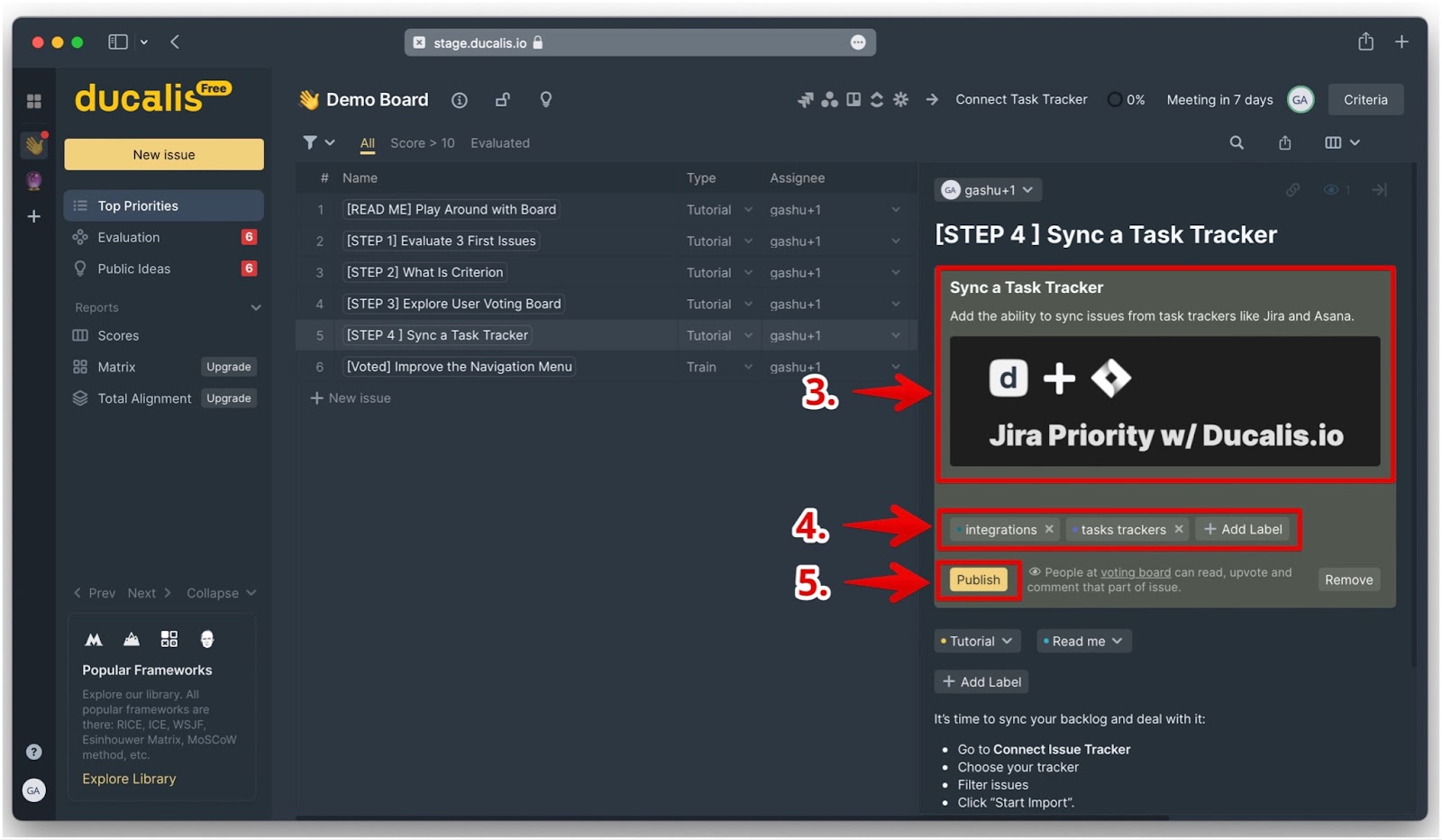
Task: Click the Safari share icon
Action: click(1366, 41)
